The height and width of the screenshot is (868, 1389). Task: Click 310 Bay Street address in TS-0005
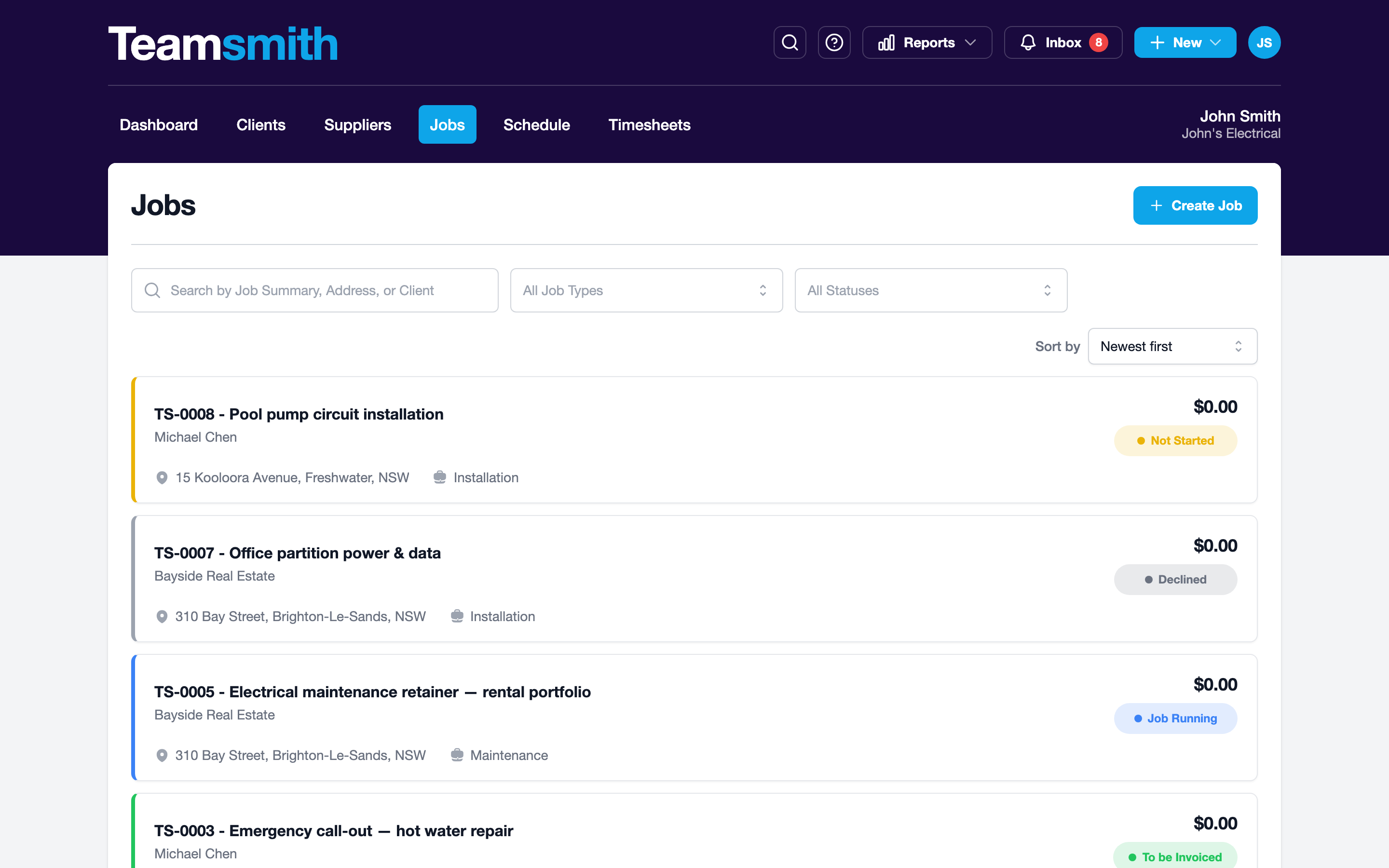click(300, 756)
